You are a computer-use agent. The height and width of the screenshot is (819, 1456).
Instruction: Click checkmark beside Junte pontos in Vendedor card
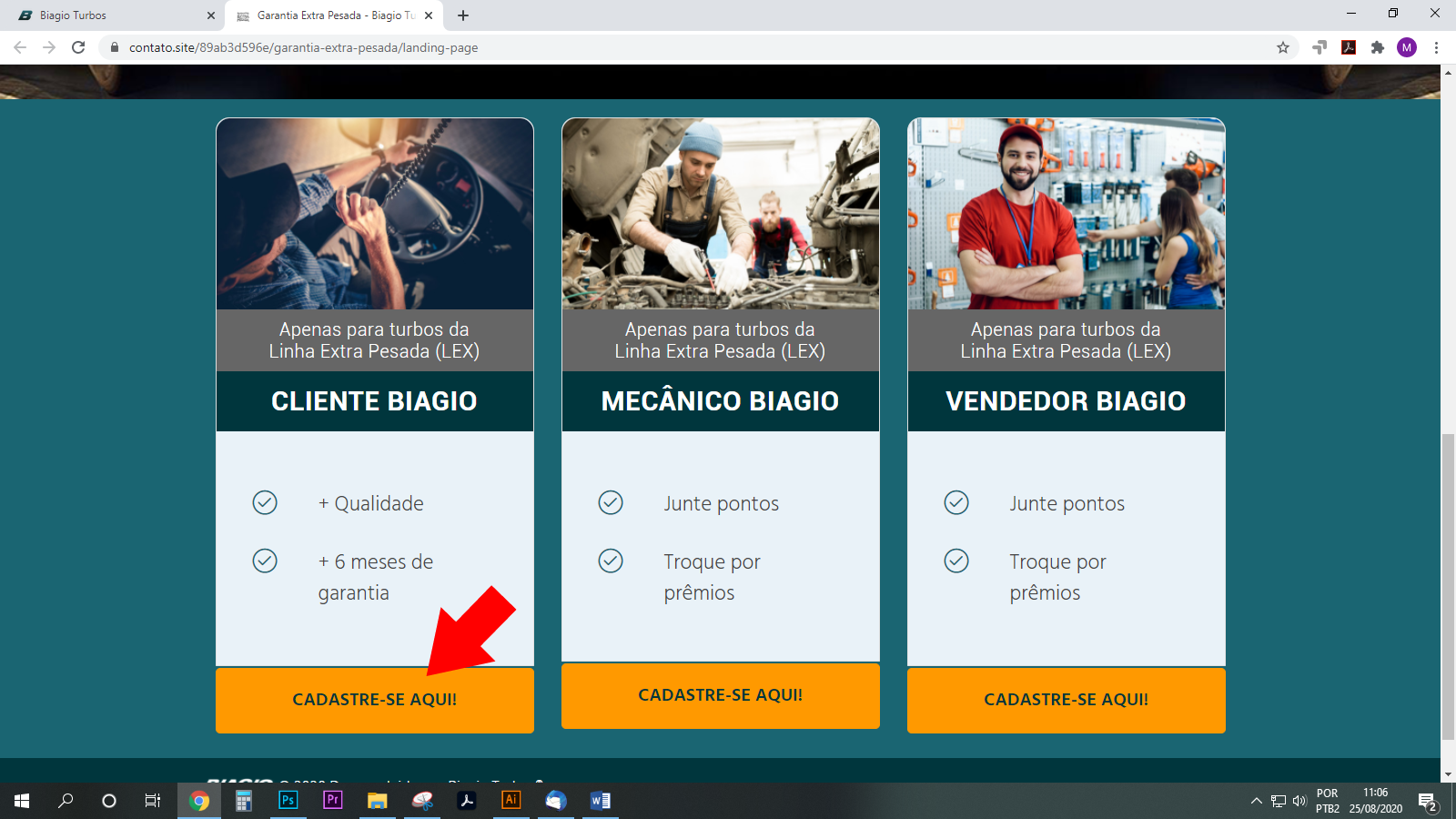tap(956, 502)
